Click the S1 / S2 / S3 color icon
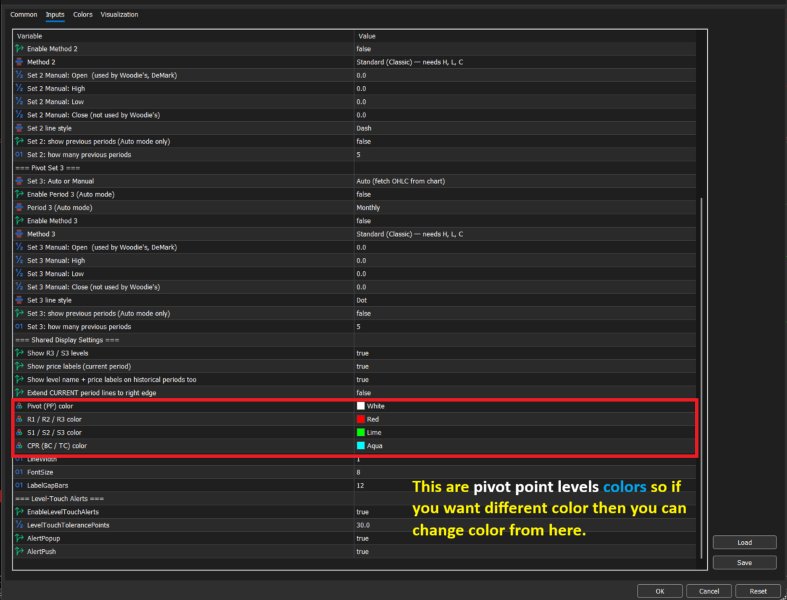Screen dimensions: 787x600 coord(19,432)
